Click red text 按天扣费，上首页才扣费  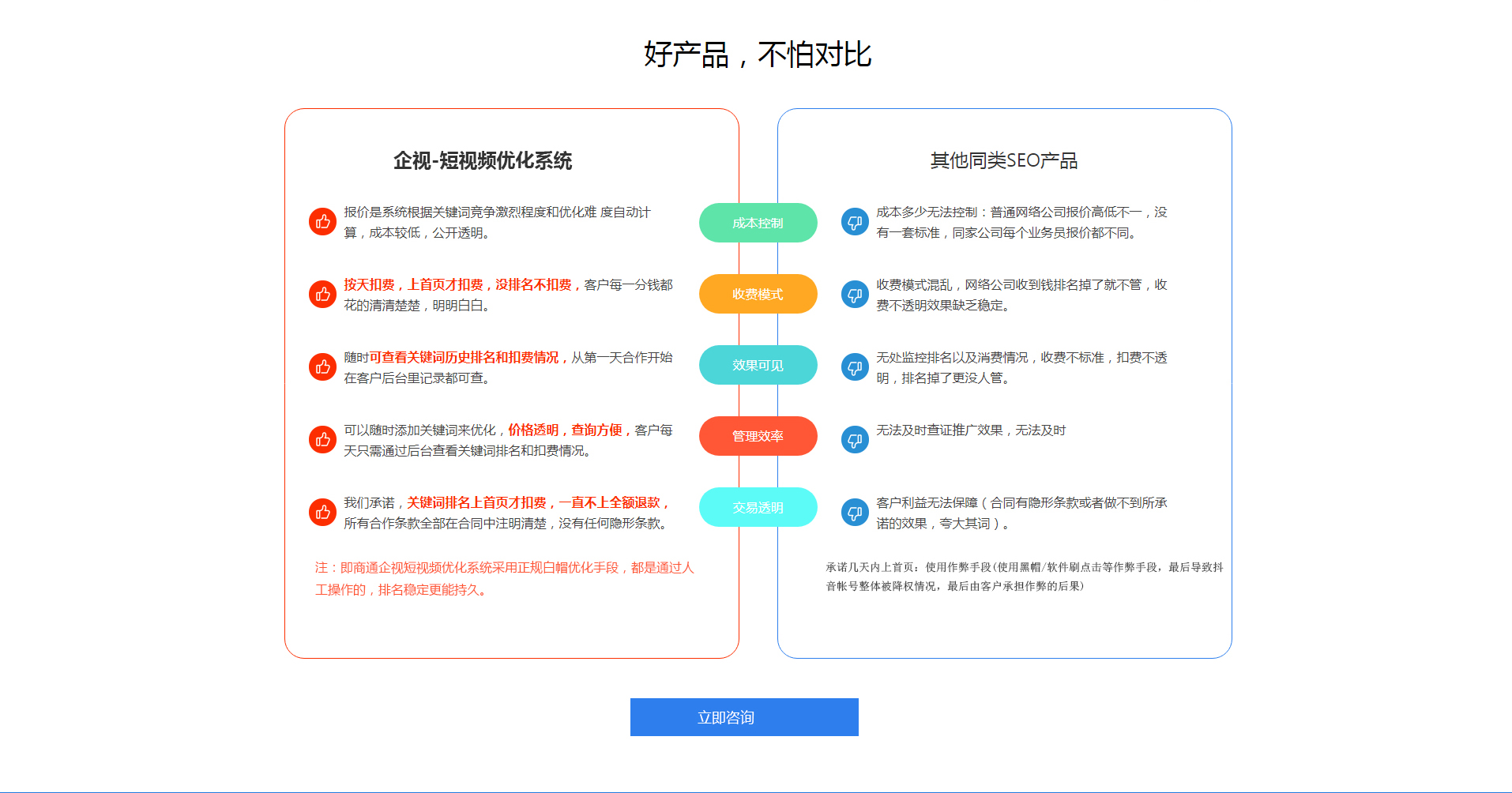[x=413, y=284]
